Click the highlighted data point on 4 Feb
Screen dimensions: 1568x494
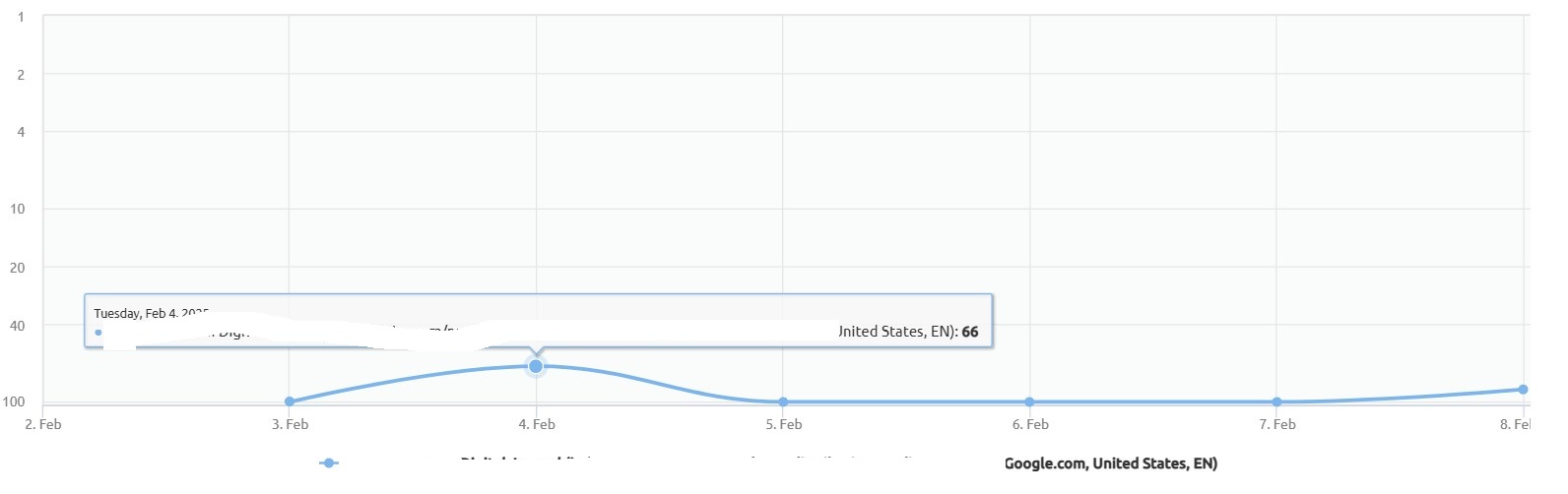pyautogui.click(x=536, y=366)
